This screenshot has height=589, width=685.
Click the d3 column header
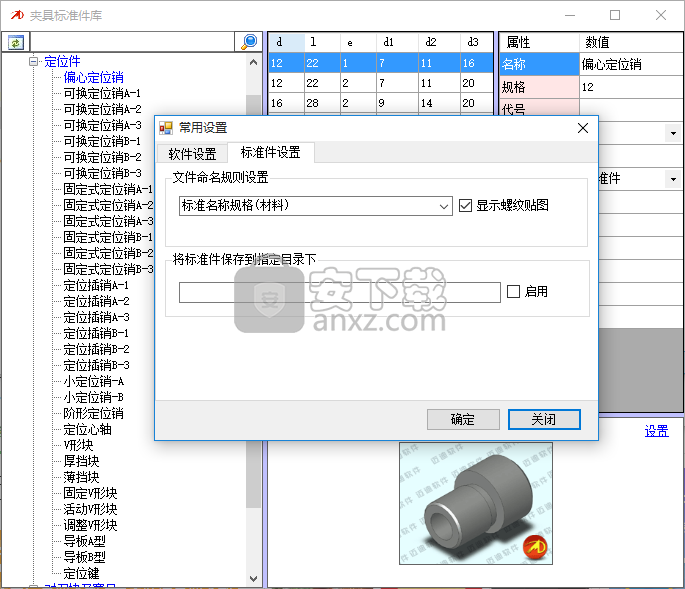pyautogui.click(x=476, y=42)
